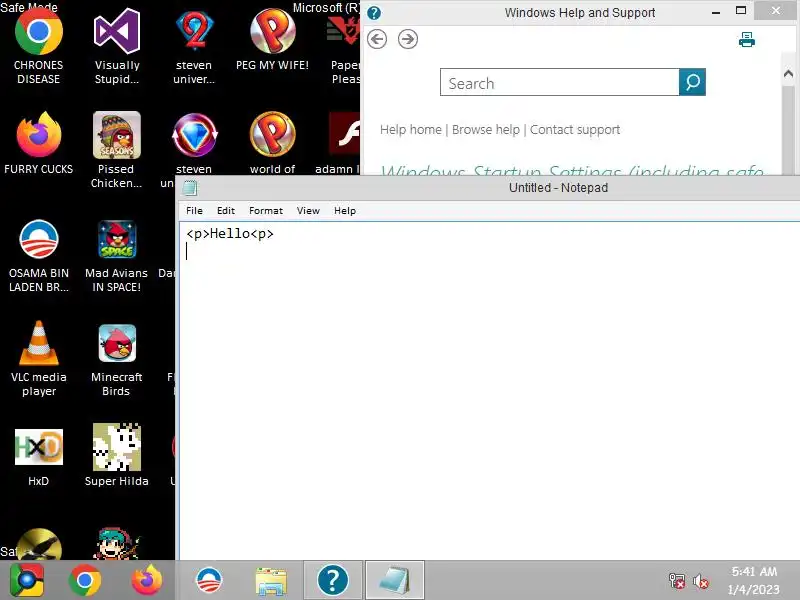Open the OSAMA BIN LADEN desktop icon
800x600 pixels.
pos(39,239)
